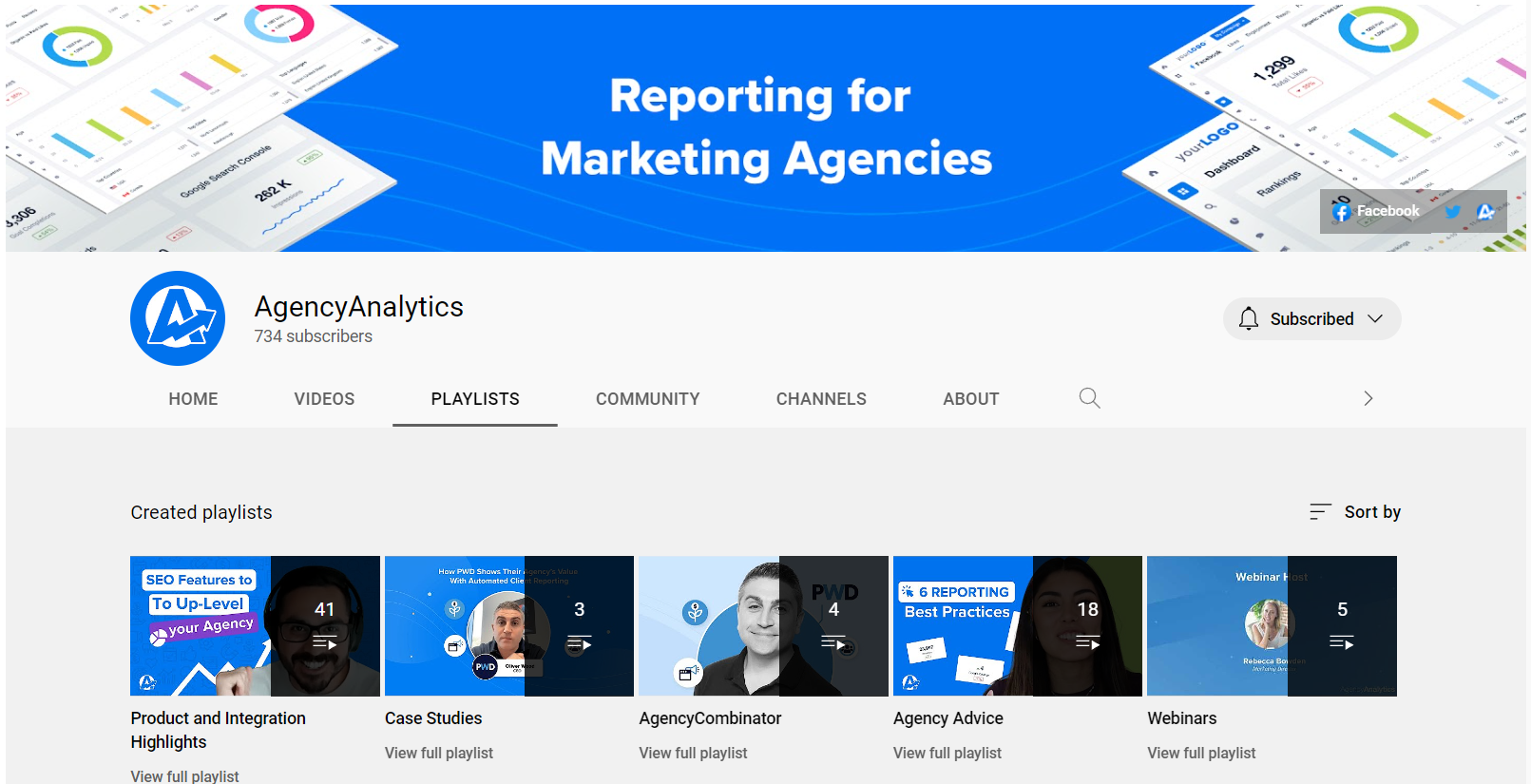Open the Sort by menu
Screen dimensions: 1531x784
(x=1354, y=512)
